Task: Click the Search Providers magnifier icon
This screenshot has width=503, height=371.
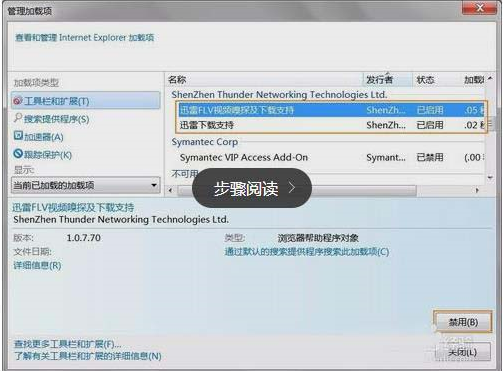Action: coord(18,118)
